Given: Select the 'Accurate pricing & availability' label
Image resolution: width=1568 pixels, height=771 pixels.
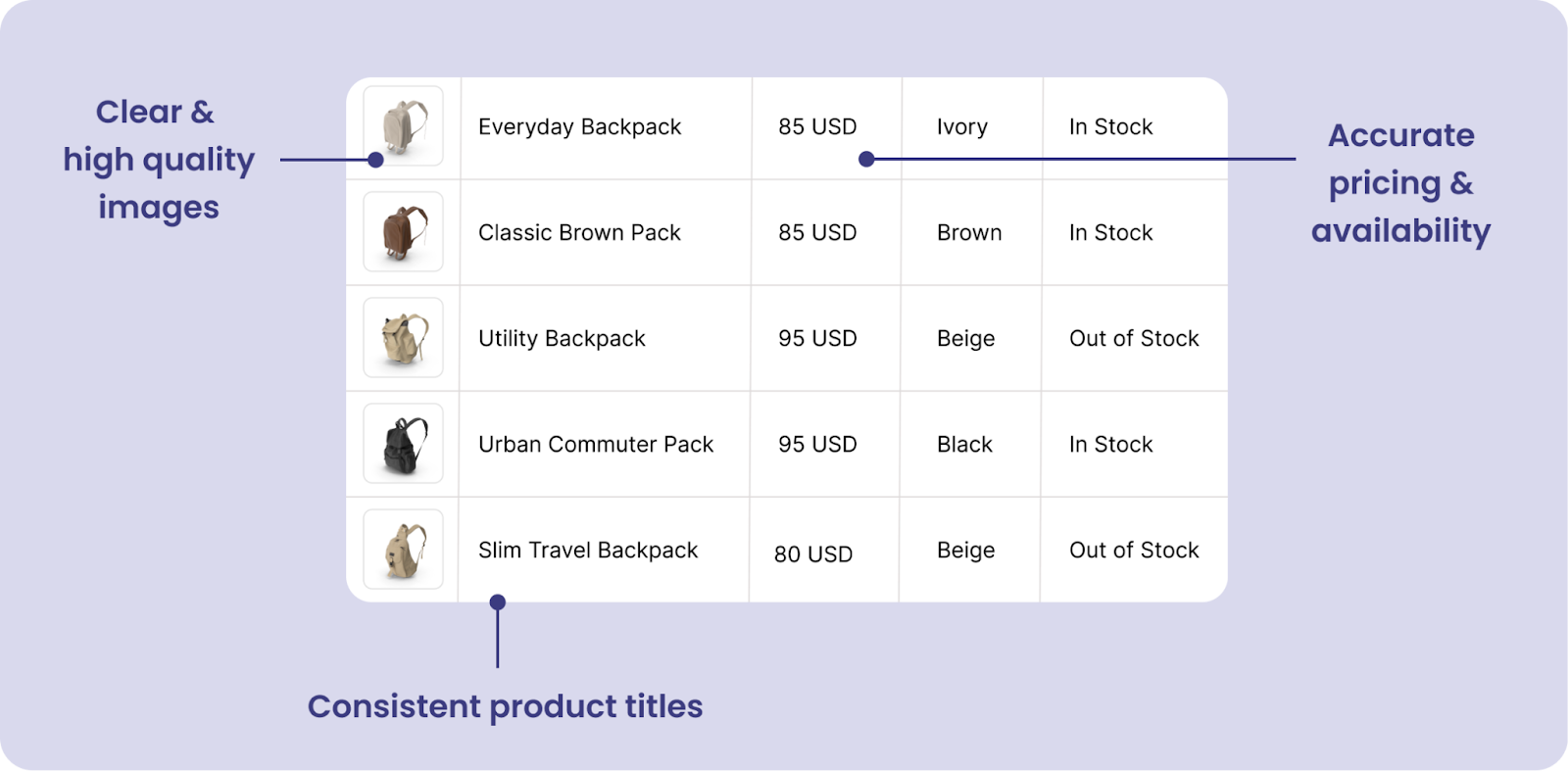Looking at the screenshot, I should (1400, 183).
